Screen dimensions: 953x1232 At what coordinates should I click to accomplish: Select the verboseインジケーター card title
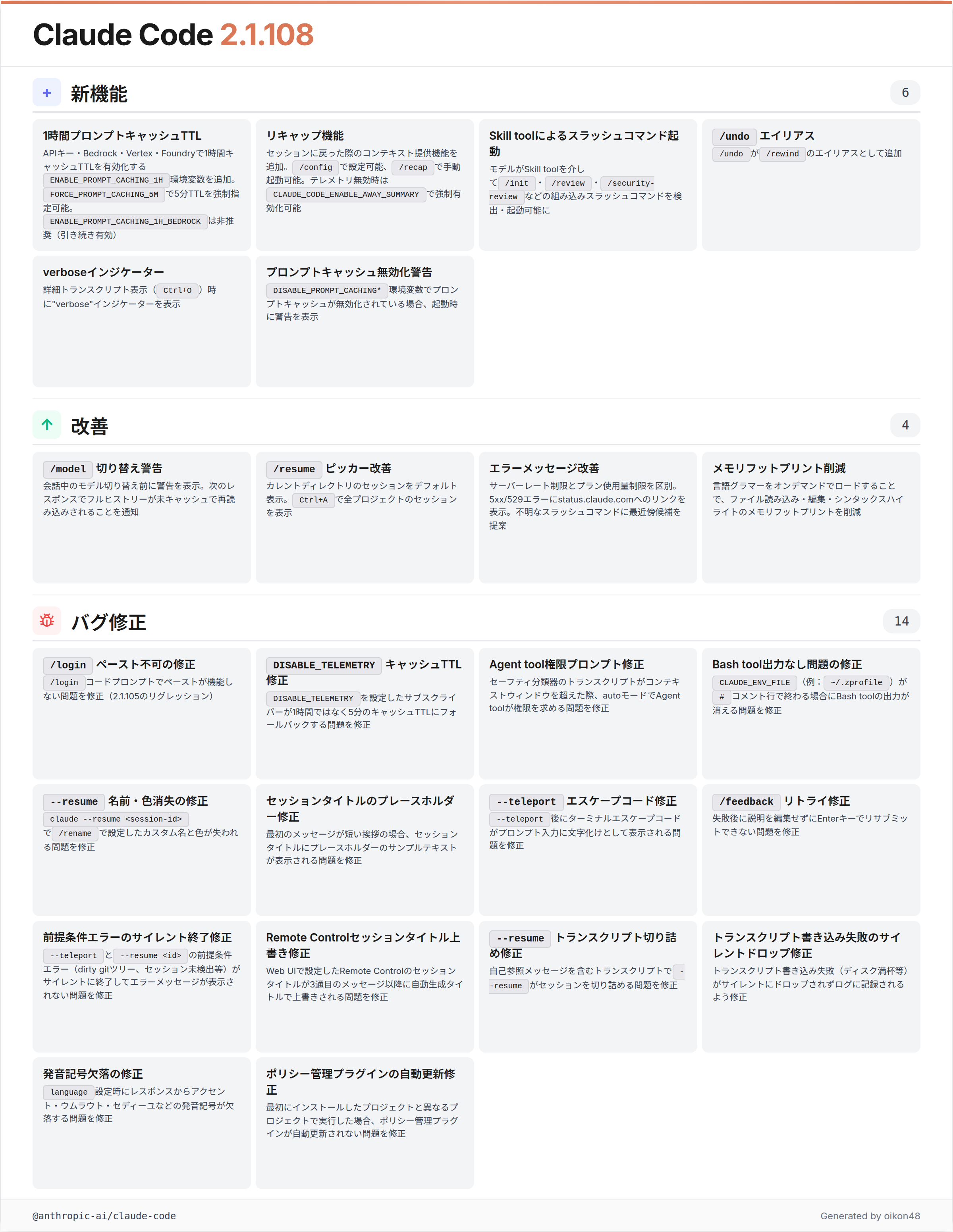tap(104, 272)
